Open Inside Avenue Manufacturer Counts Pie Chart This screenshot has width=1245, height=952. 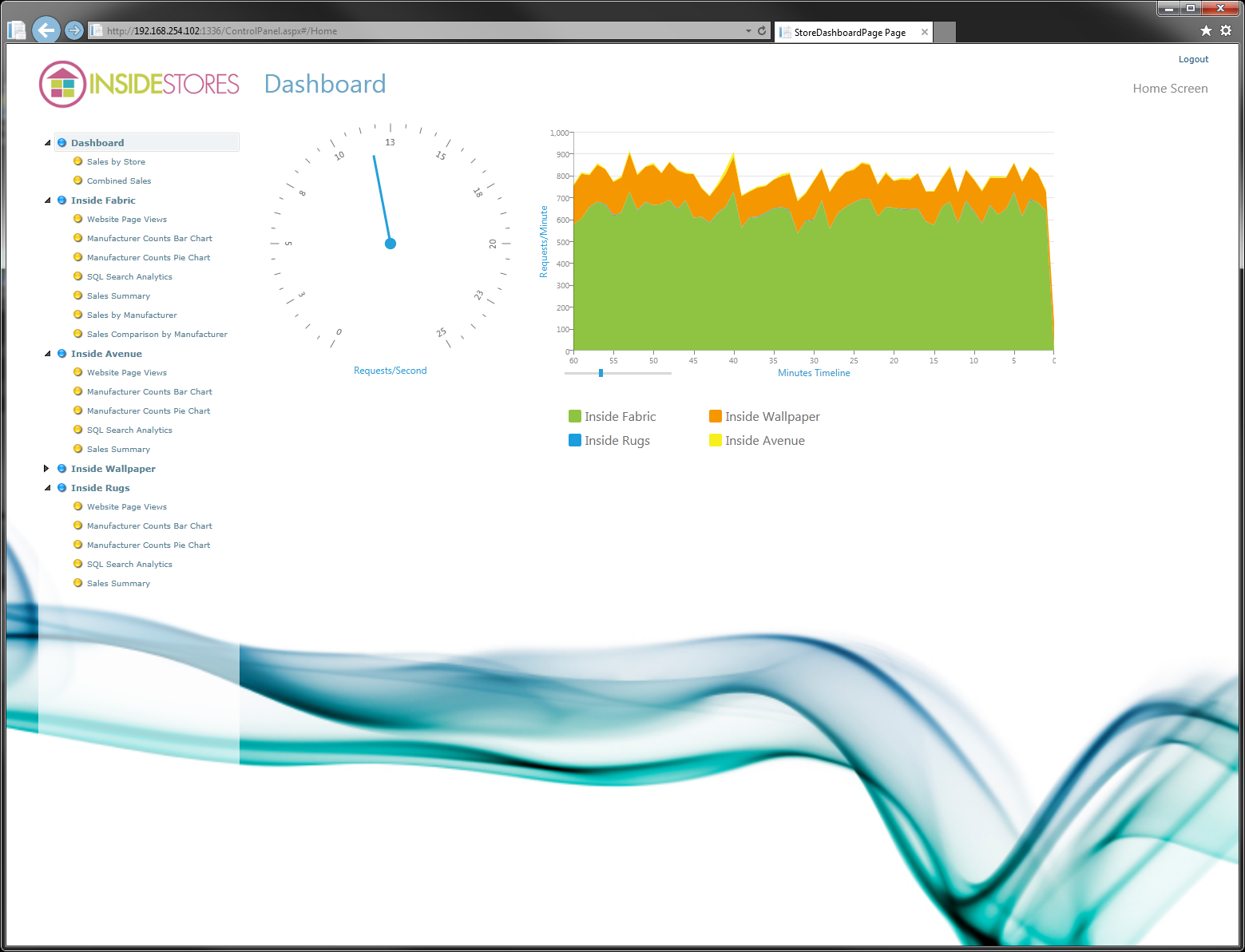[x=149, y=411]
